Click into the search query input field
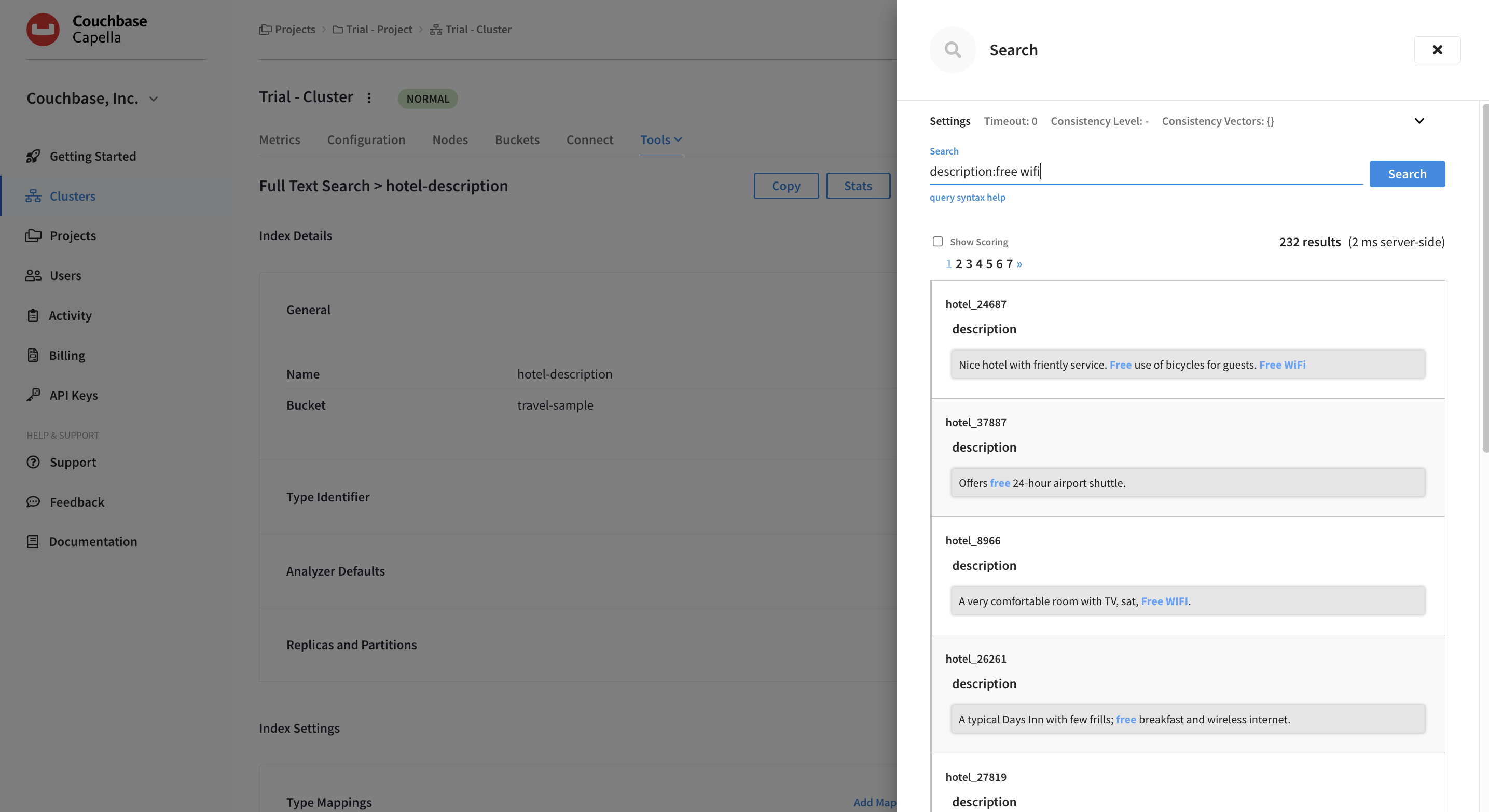Screen dimensions: 1489x812 pyautogui.click(x=1145, y=172)
